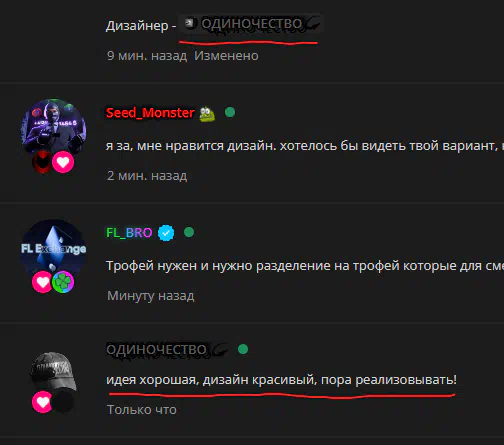Click the green clover badge under FL_BRO's avatar
Screen dimensions: 504x445
[63, 282]
